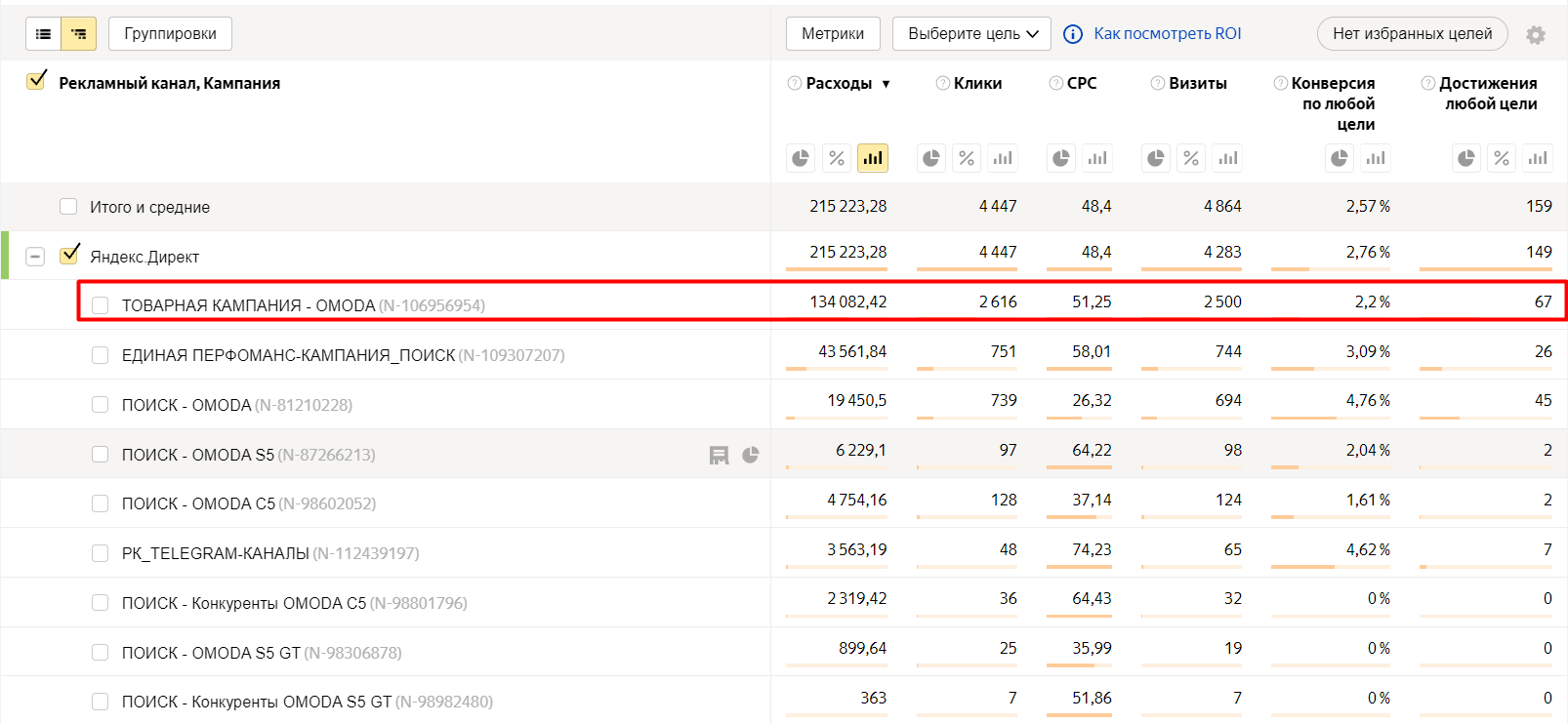Show bar chart for Конверсия по любой цели
Viewport: 1568px width, 724px height.
[x=1376, y=158]
